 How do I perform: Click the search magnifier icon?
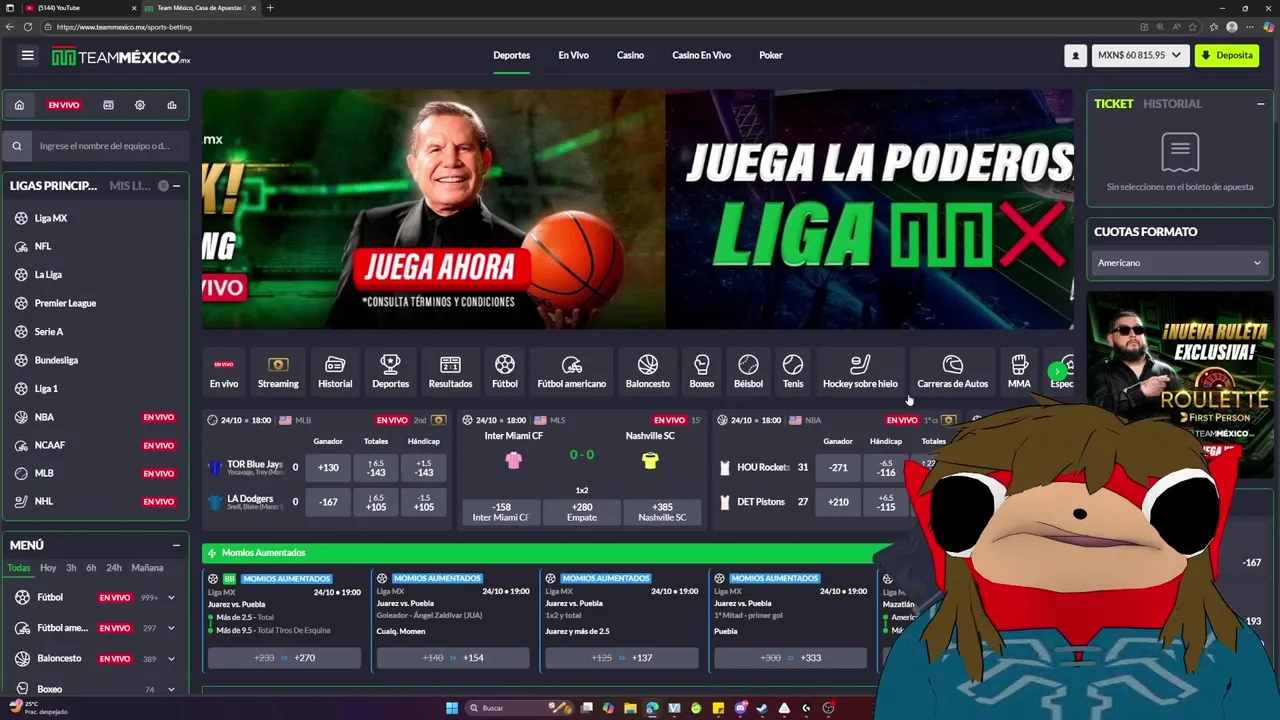coord(17,146)
